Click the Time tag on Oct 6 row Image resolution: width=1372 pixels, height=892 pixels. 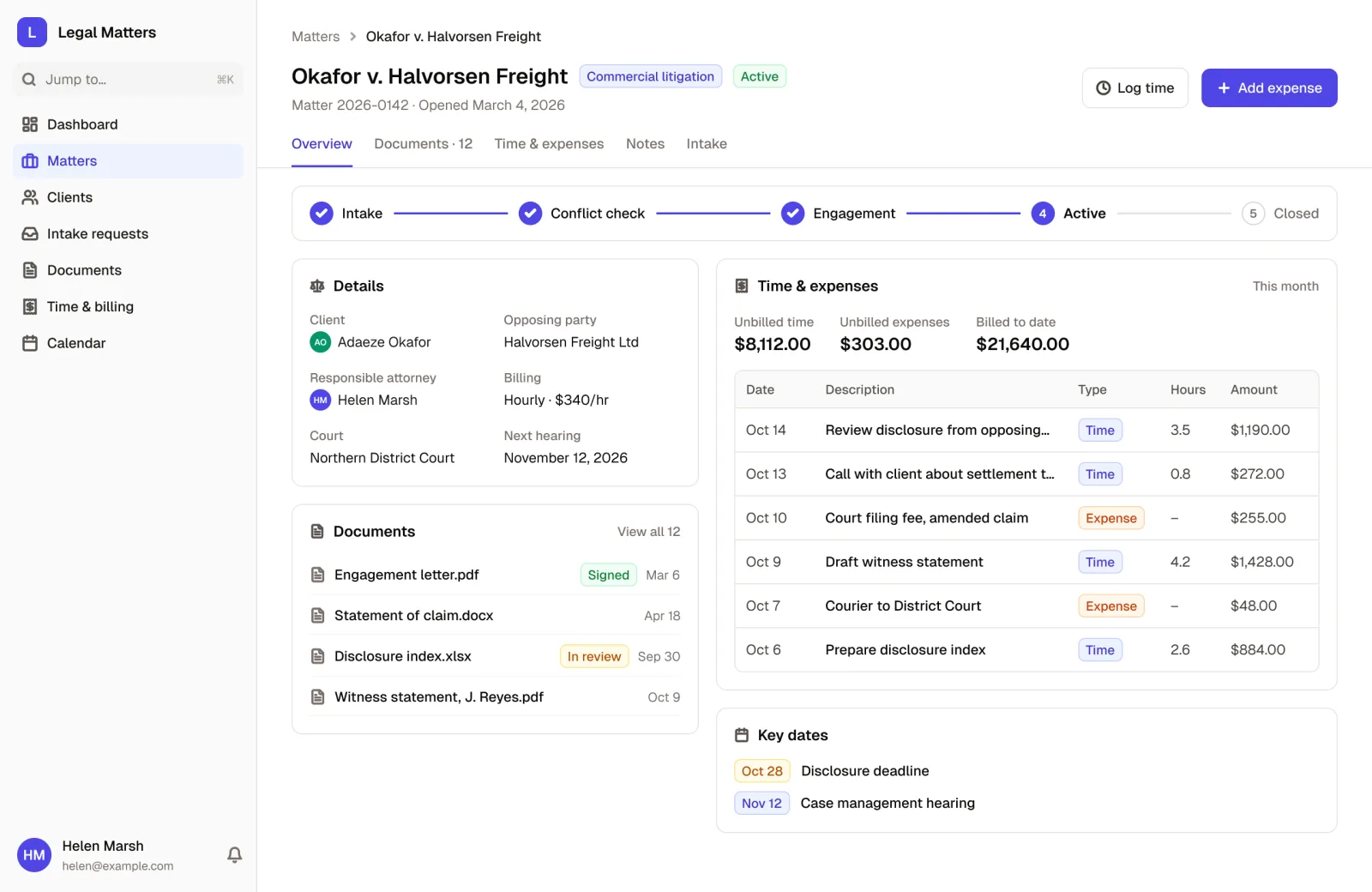coord(1100,650)
